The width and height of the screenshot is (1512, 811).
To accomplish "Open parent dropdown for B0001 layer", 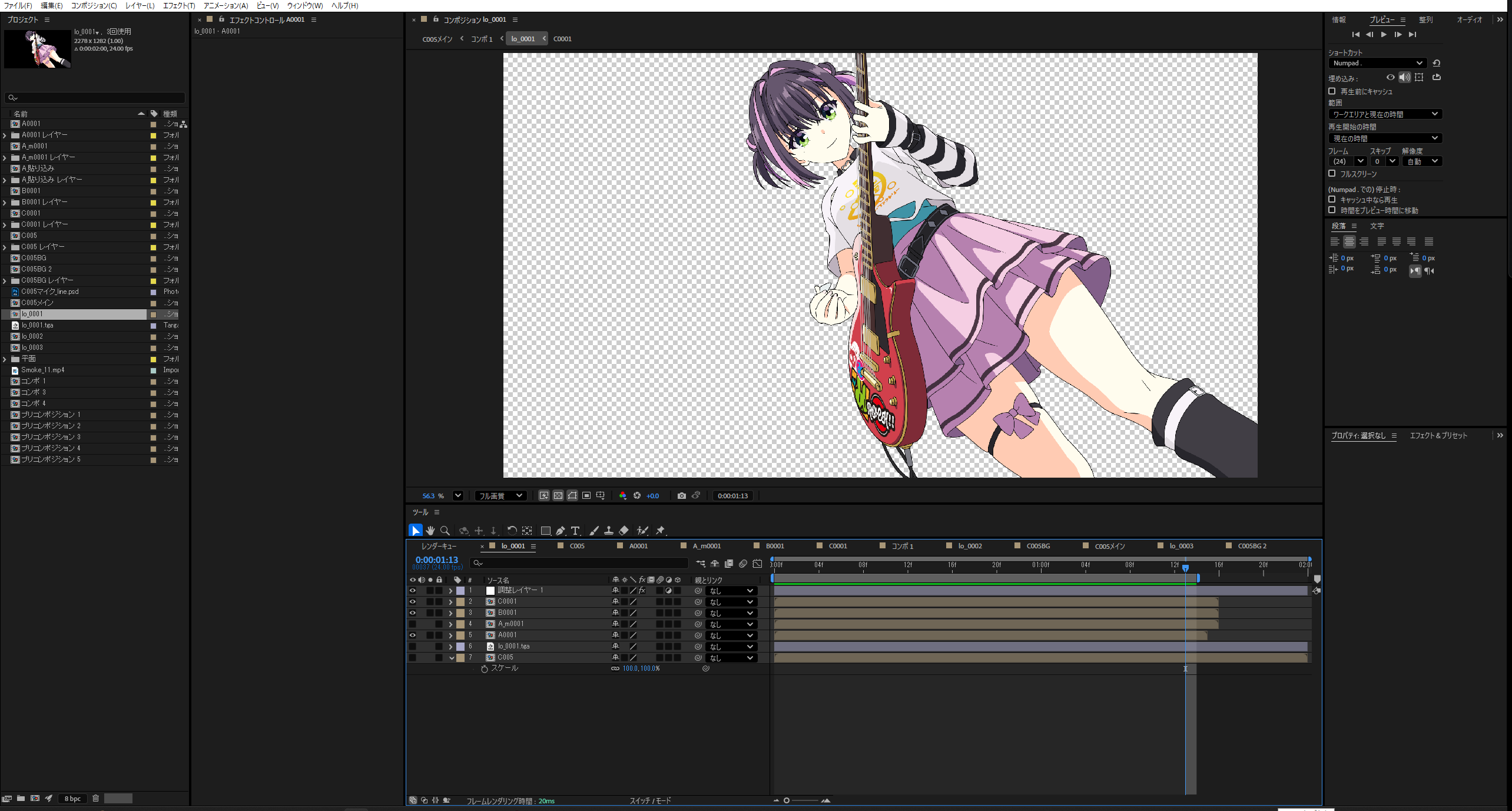I will coord(730,613).
